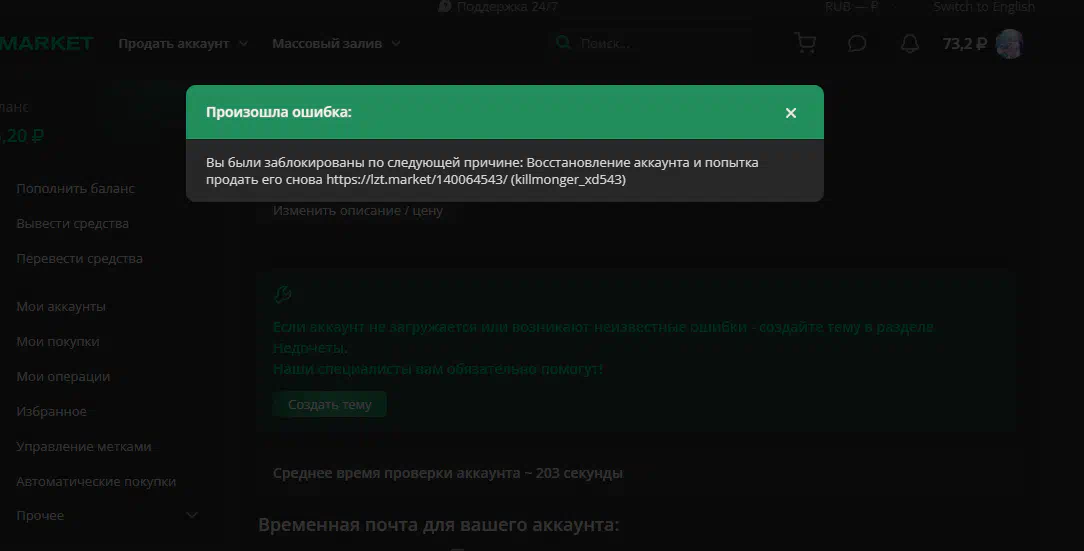Open Пополнить баланс in sidebar

pyautogui.click(x=75, y=189)
